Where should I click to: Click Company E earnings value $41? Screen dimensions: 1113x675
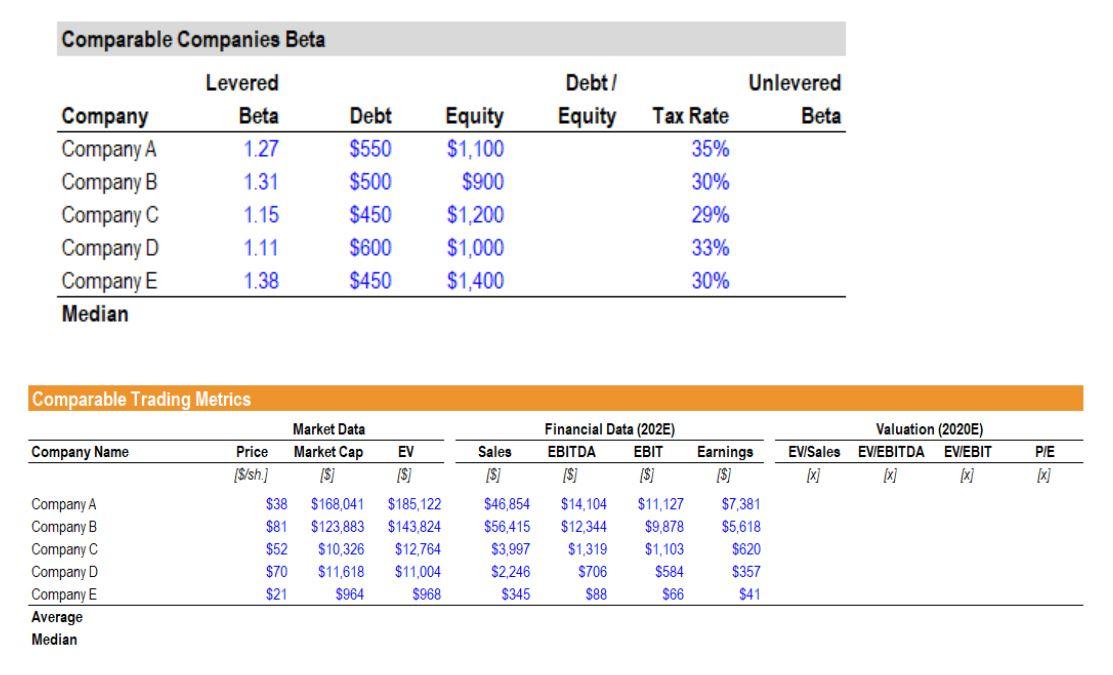(x=749, y=595)
